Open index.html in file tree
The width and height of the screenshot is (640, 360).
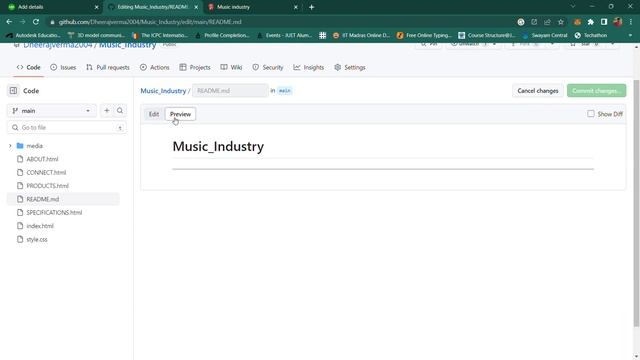pos(40,226)
